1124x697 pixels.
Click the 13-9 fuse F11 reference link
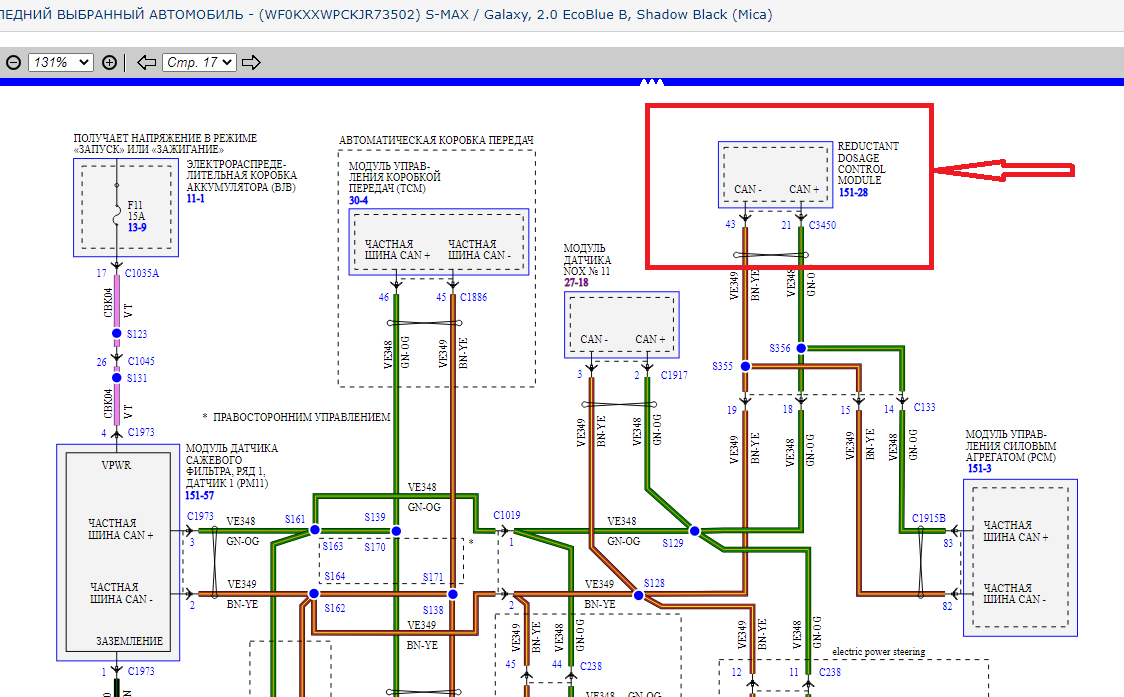tap(136, 227)
